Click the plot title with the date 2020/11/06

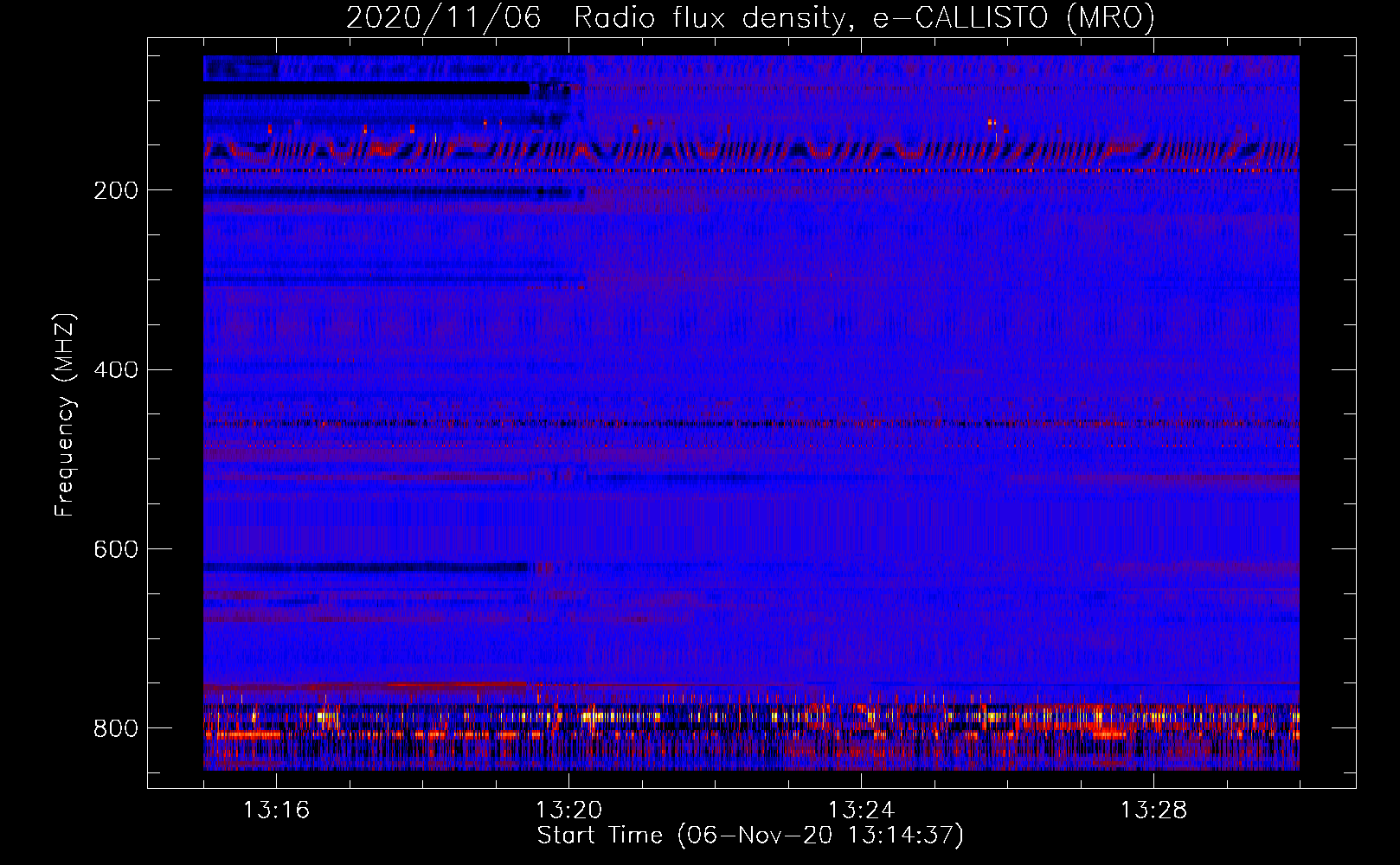pos(750,17)
